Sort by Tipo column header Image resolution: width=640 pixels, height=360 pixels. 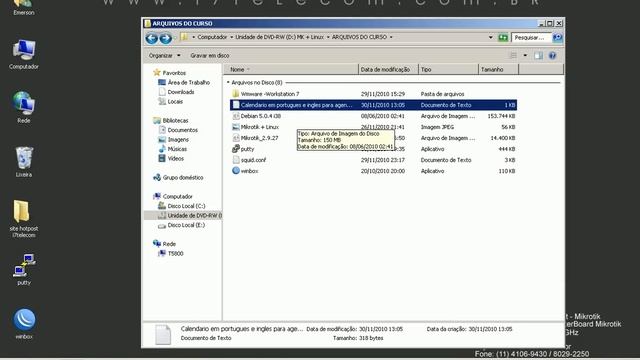(448, 69)
